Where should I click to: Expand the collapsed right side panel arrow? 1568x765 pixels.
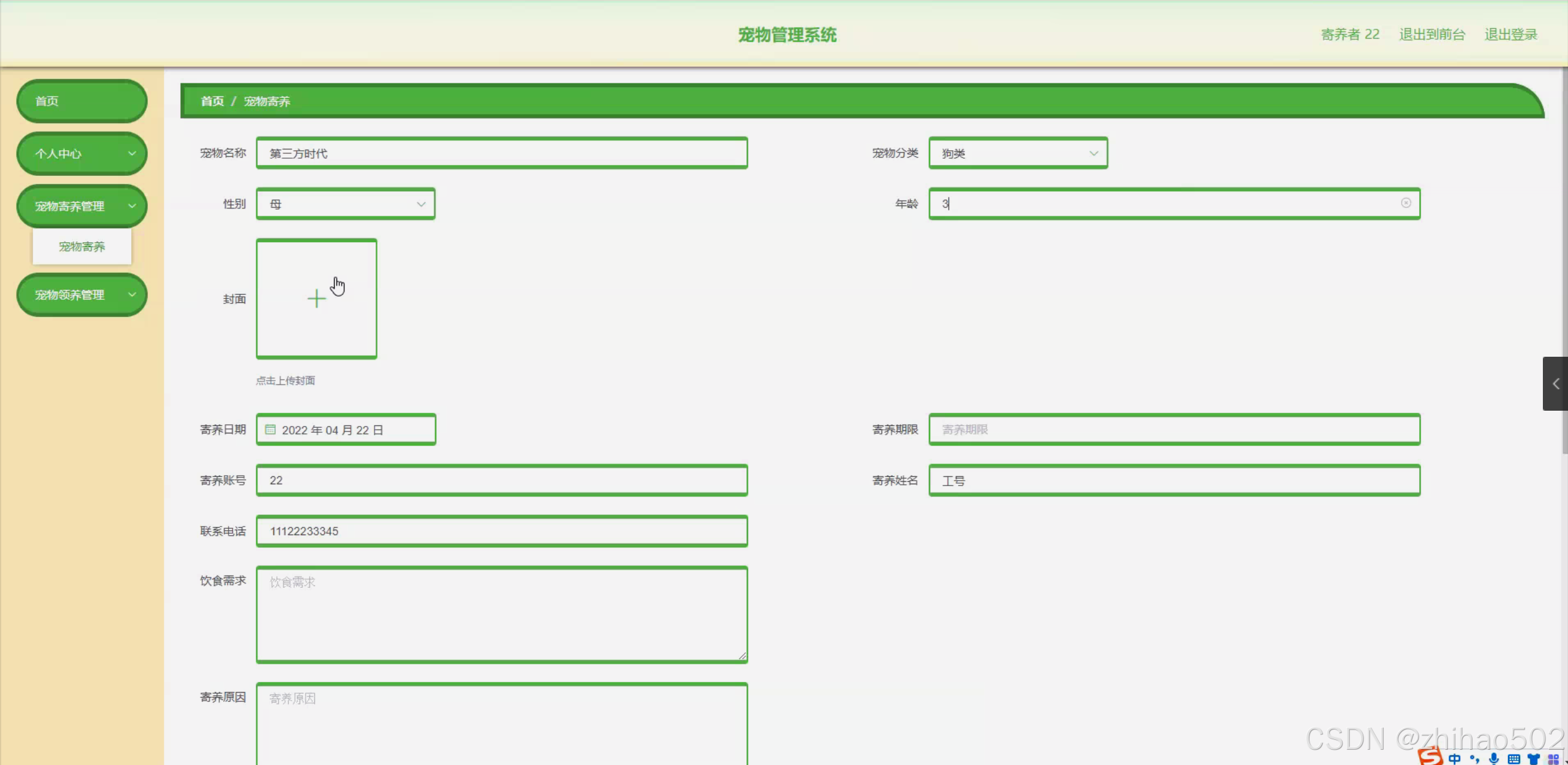click(x=1555, y=384)
